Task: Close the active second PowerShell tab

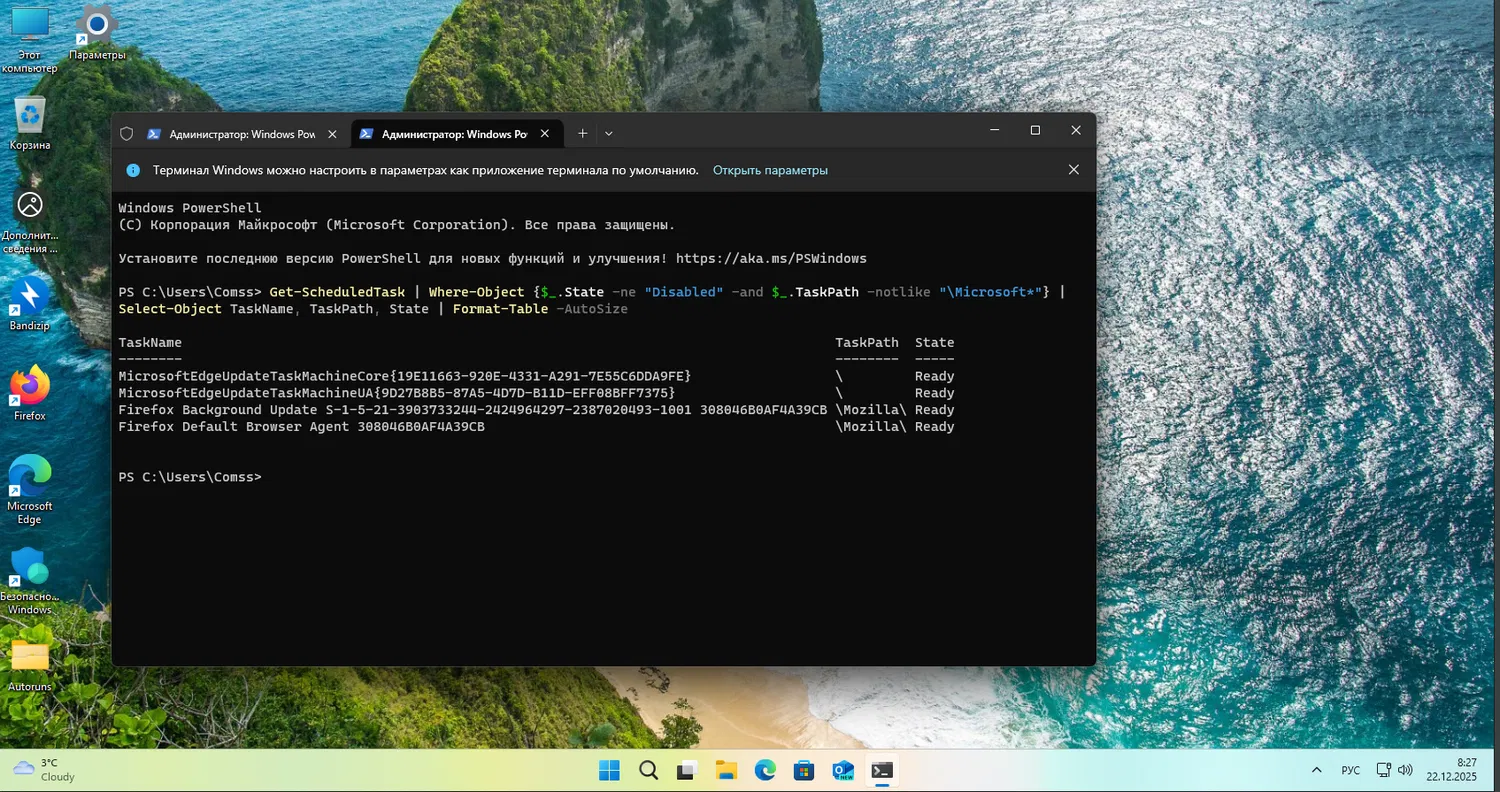Action: point(546,134)
